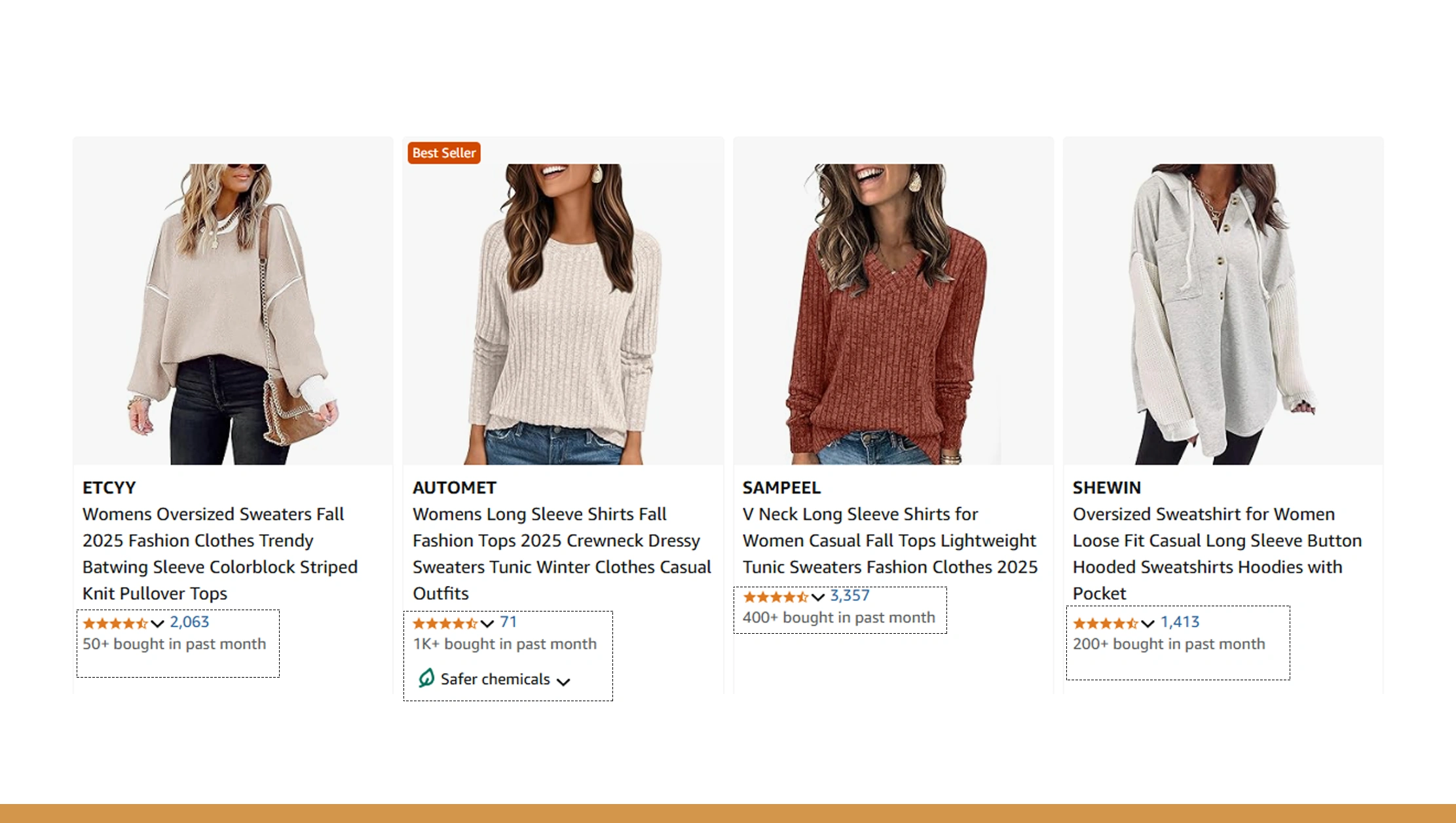Expand the Safer chemicals details
This screenshot has width=1456, height=823.
point(564,681)
